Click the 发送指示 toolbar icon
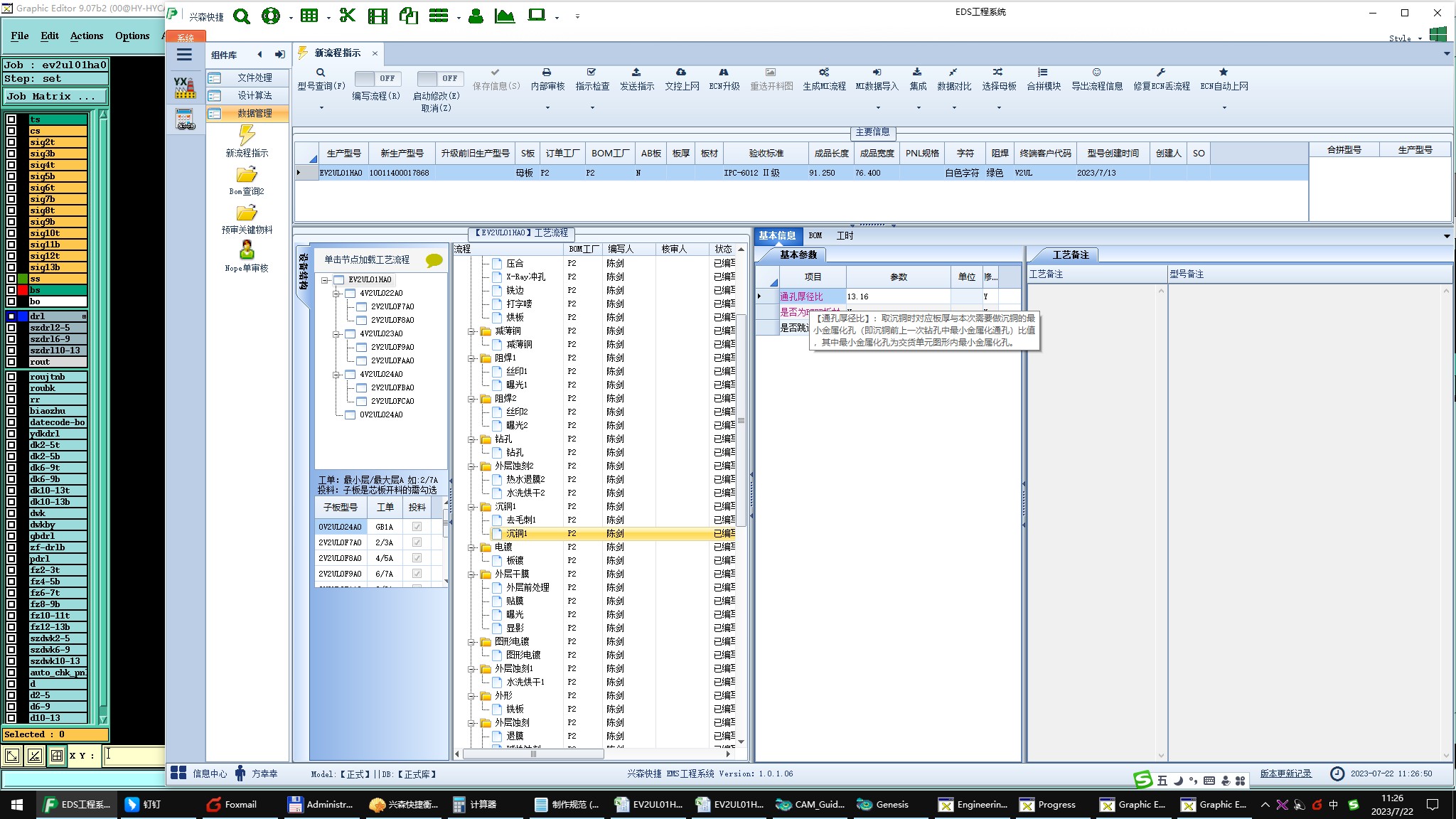This screenshot has width=1456, height=819. point(636,73)
